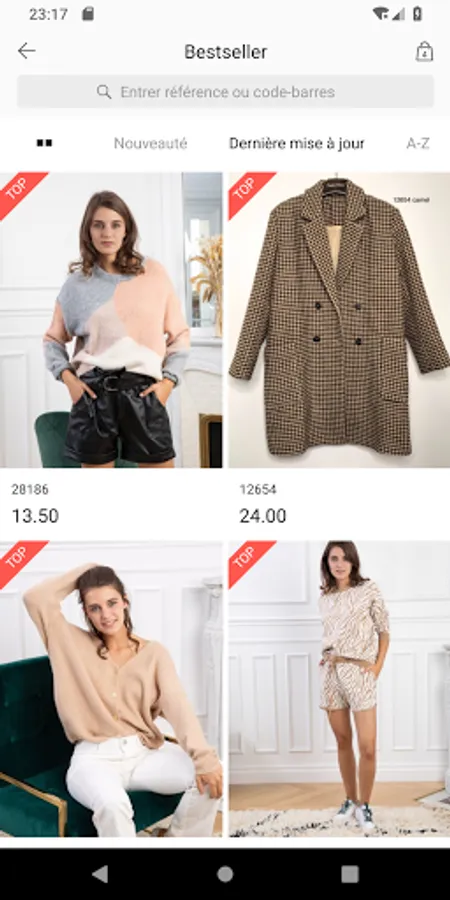Viewport: 450px width, 900px height.
Task: Open the color-block sweater product image
Action: 111,320
